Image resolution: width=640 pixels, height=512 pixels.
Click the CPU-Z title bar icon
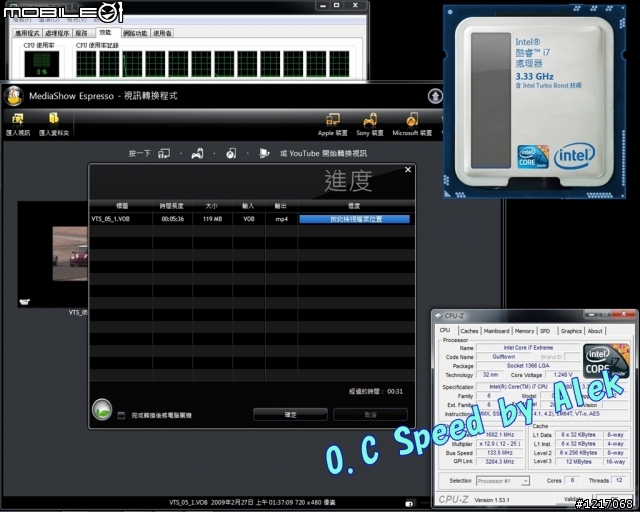tap(439, 316)
